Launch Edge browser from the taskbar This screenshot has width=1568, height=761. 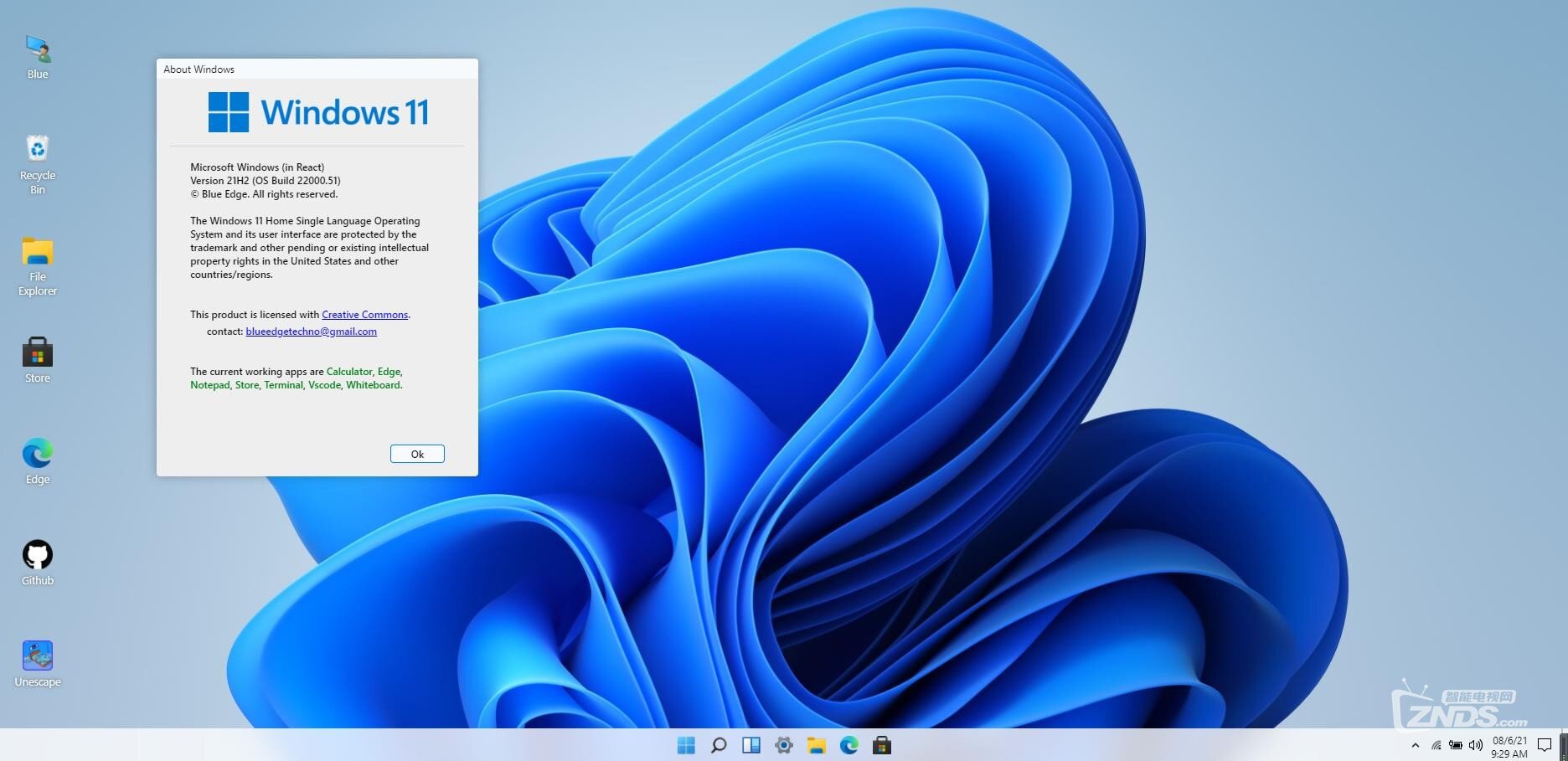coord(849,745)
